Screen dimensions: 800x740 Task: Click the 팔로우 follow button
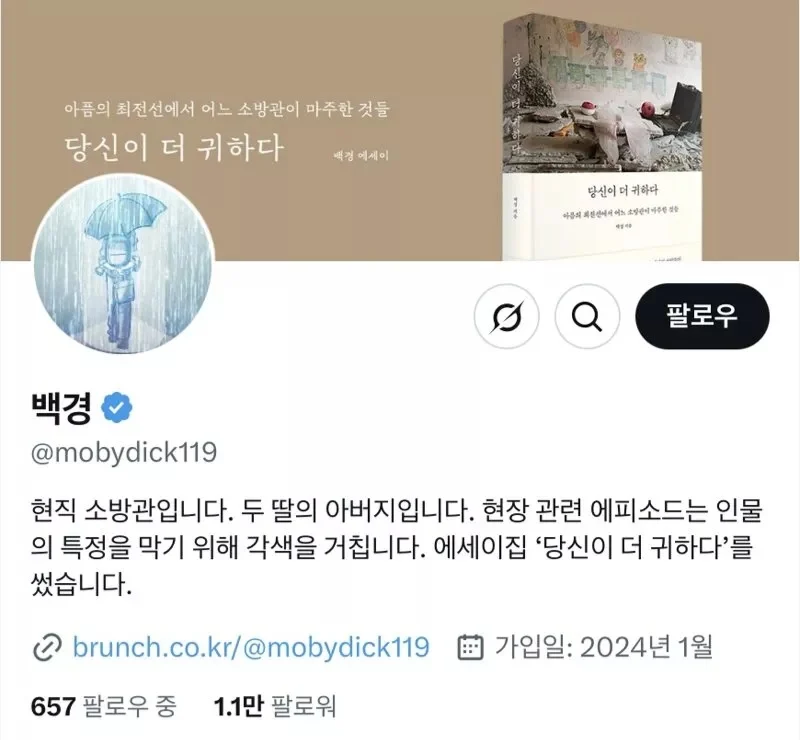coord(702,316)
